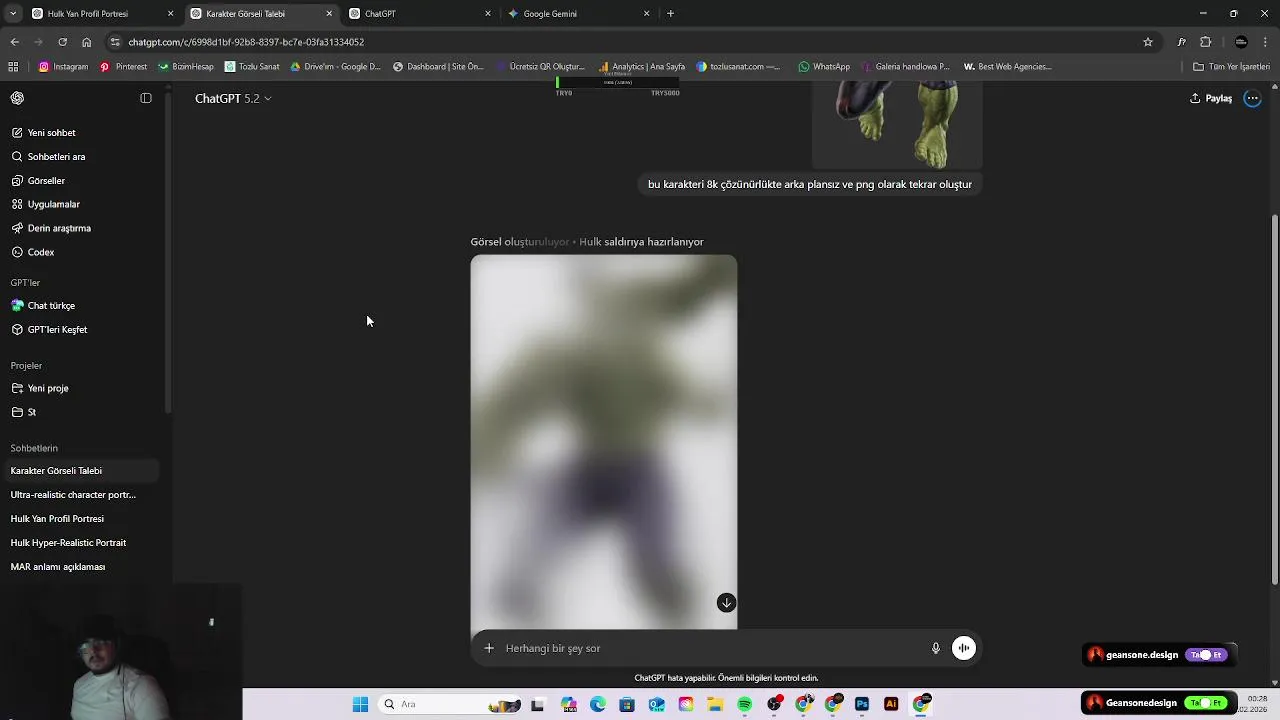Toggle the geansone.design overlay switch
Viewport: 1280px width, 720px height.
pyautogui.click(x=1206, y=655)
